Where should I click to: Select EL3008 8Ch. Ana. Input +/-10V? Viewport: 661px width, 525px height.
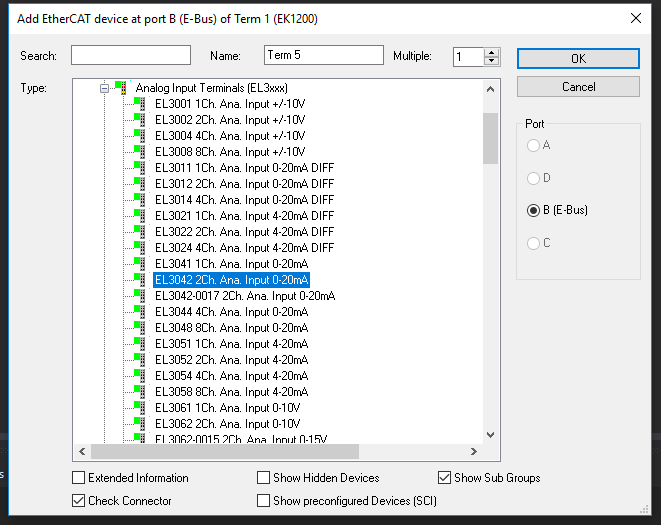point(230,152)
